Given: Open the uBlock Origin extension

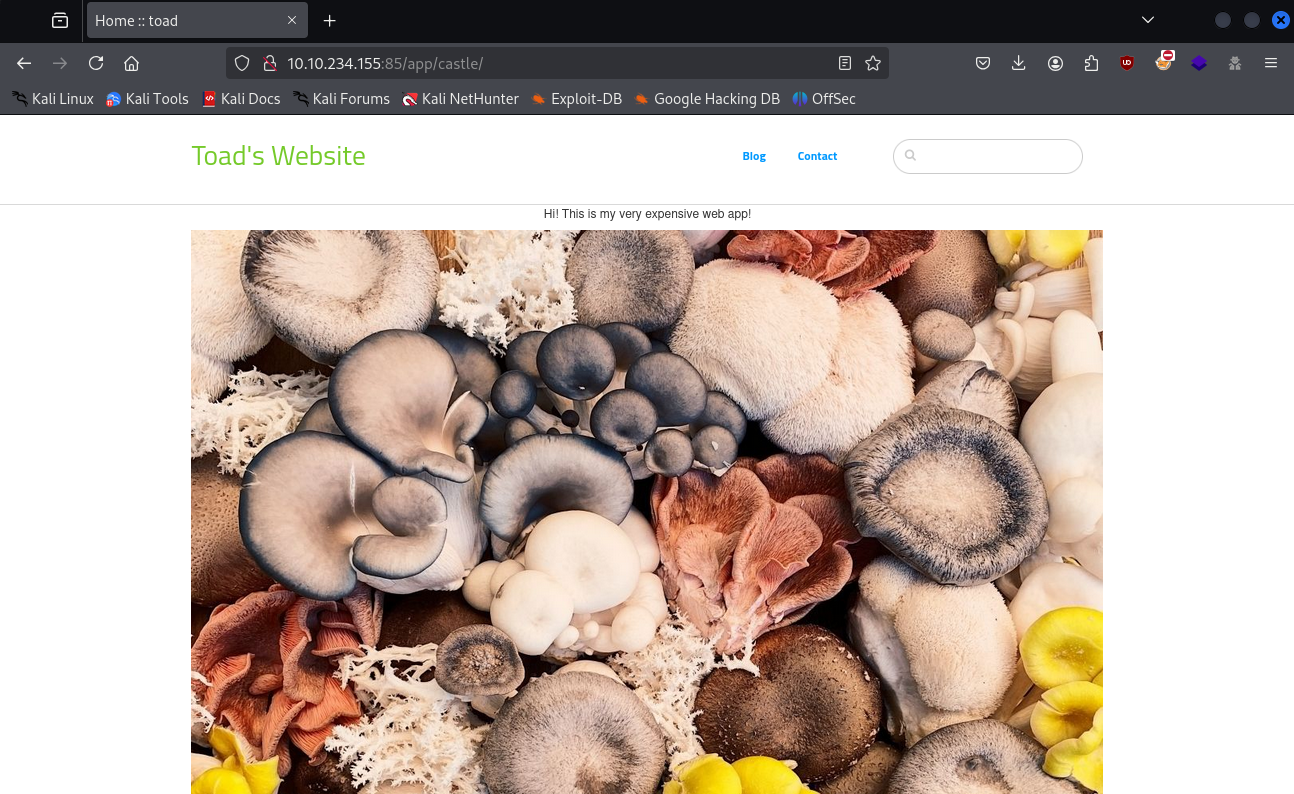Looking at the screenshot, I should (1127, 63).
